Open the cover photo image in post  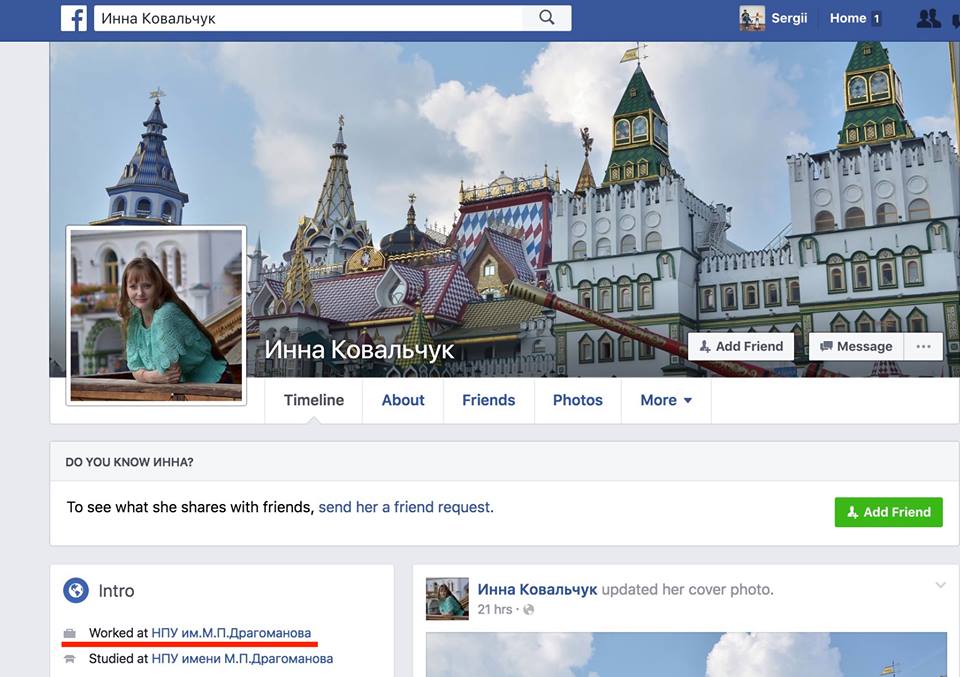click(686, 654)
